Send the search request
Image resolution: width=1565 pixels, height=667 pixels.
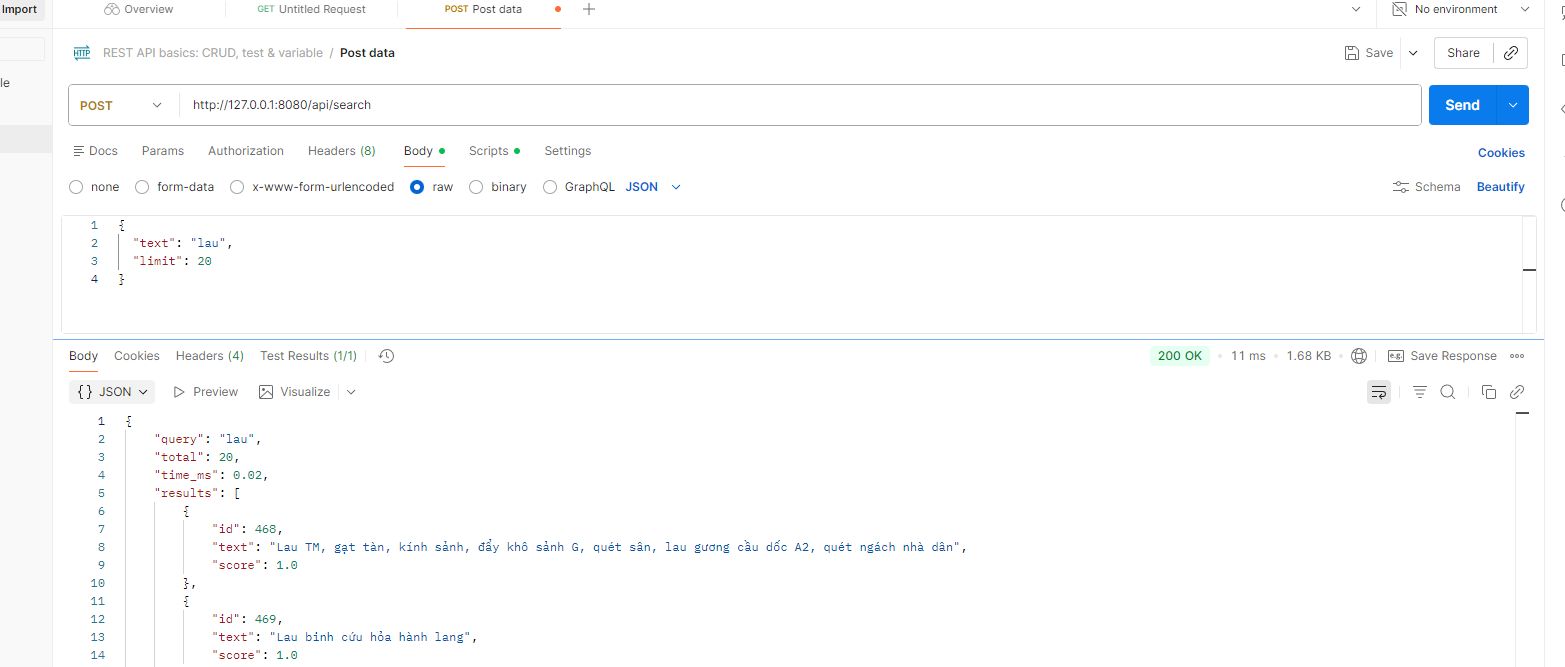1461,104
